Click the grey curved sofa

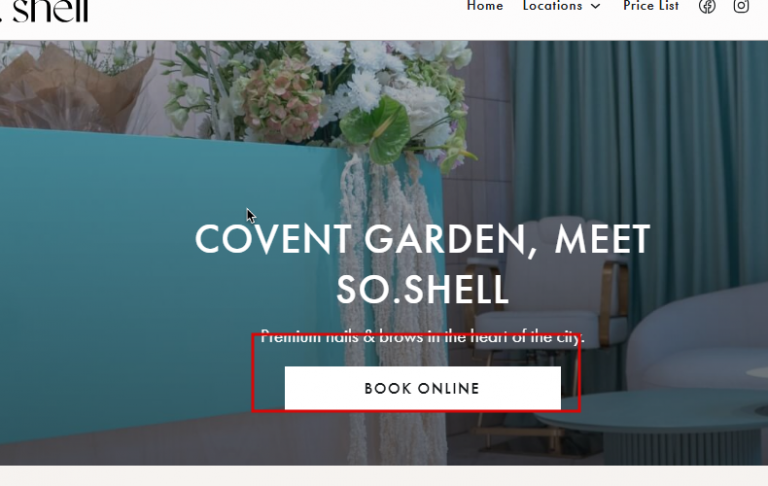698,338
